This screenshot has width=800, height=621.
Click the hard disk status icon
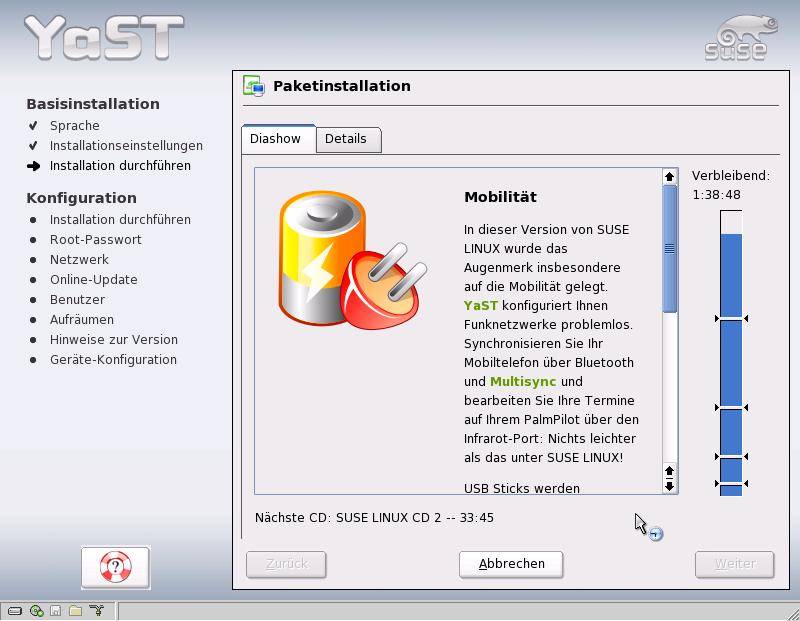pyautogui.click(x=15, y=611)
